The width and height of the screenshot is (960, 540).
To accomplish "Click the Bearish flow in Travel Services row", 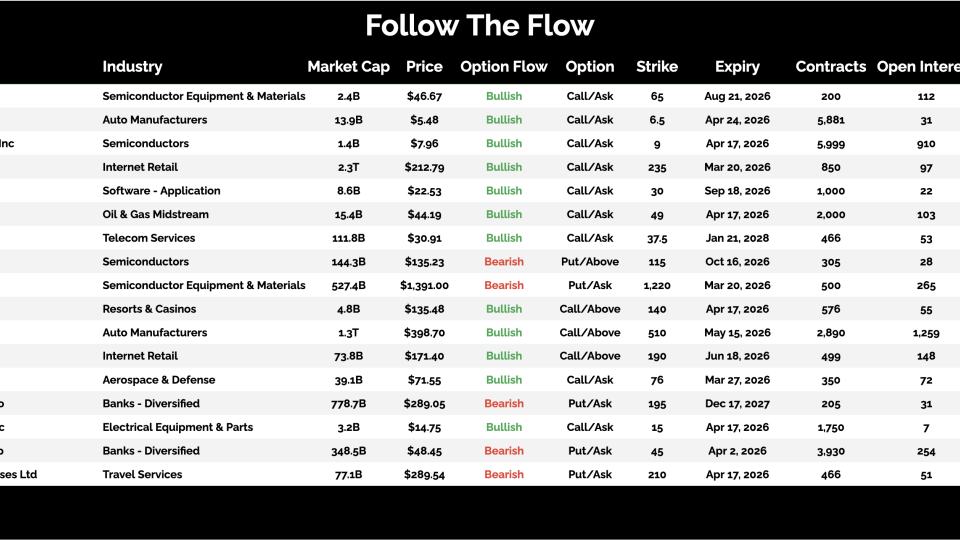I will coord(504,475).
